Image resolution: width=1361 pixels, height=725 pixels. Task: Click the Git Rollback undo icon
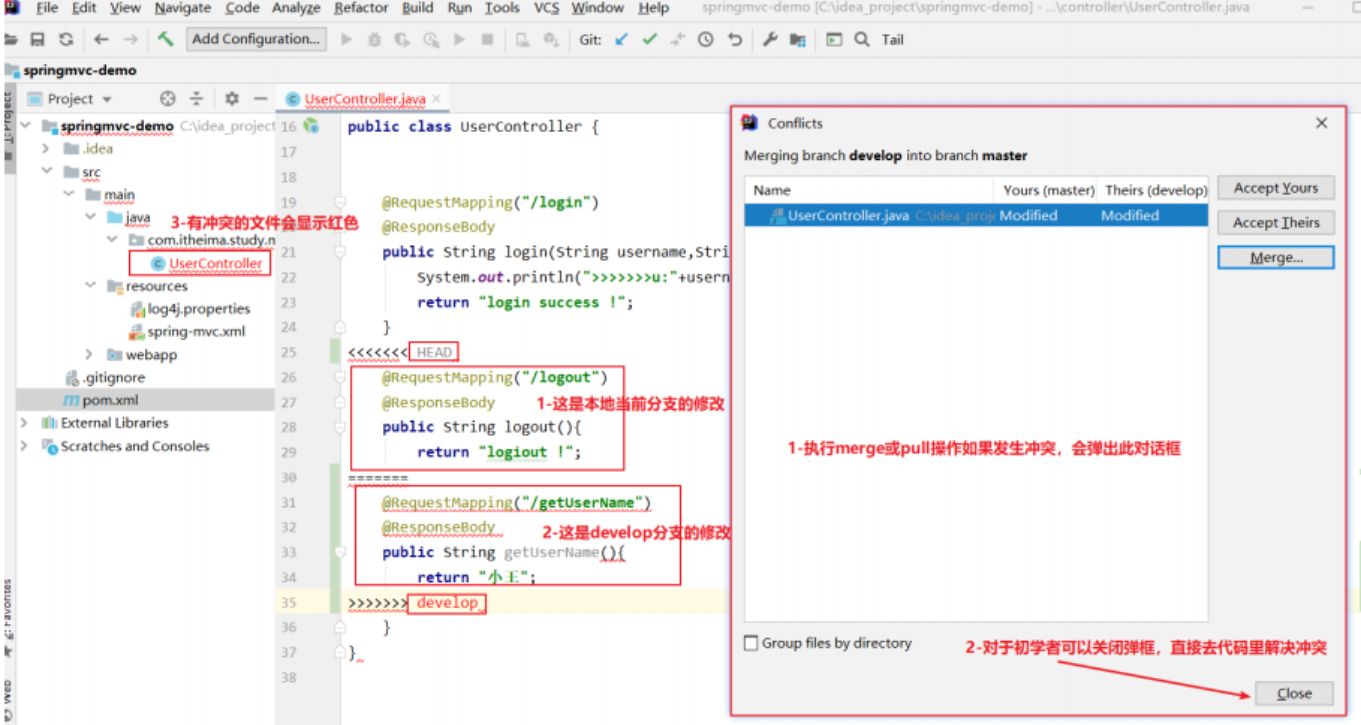tap(735, 40)
